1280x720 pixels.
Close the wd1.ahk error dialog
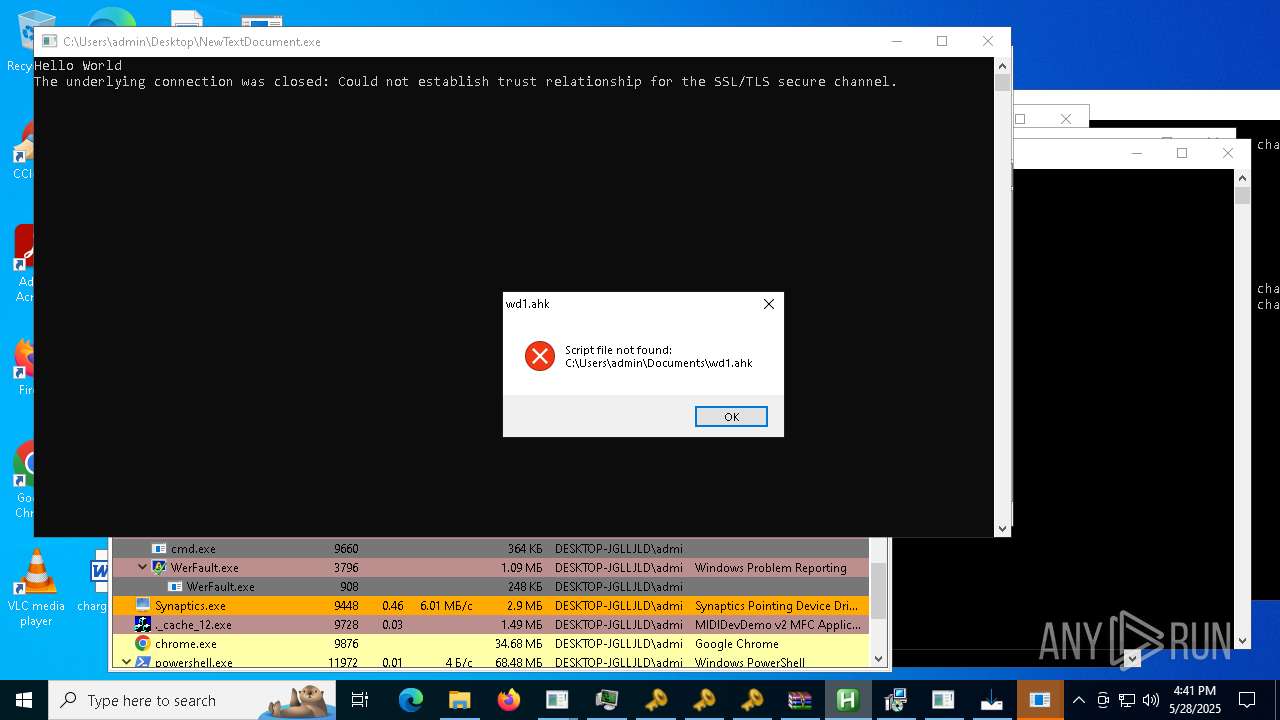pos(769,304)
